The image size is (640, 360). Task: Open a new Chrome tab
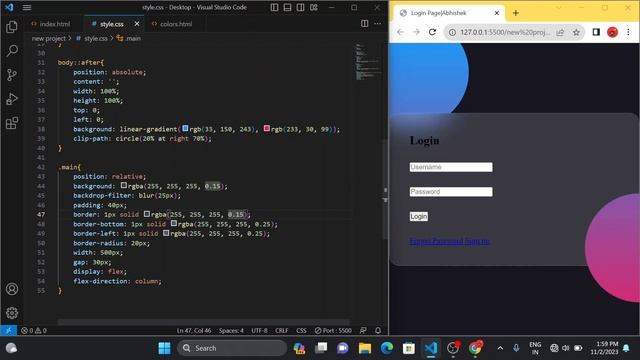pyautogui.click(x=516, y=13)
